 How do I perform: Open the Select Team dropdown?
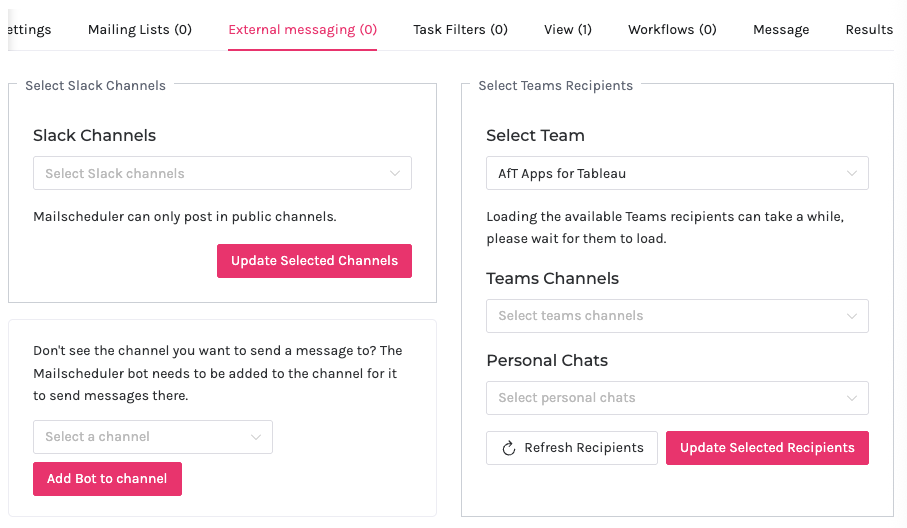coord(677,174)
